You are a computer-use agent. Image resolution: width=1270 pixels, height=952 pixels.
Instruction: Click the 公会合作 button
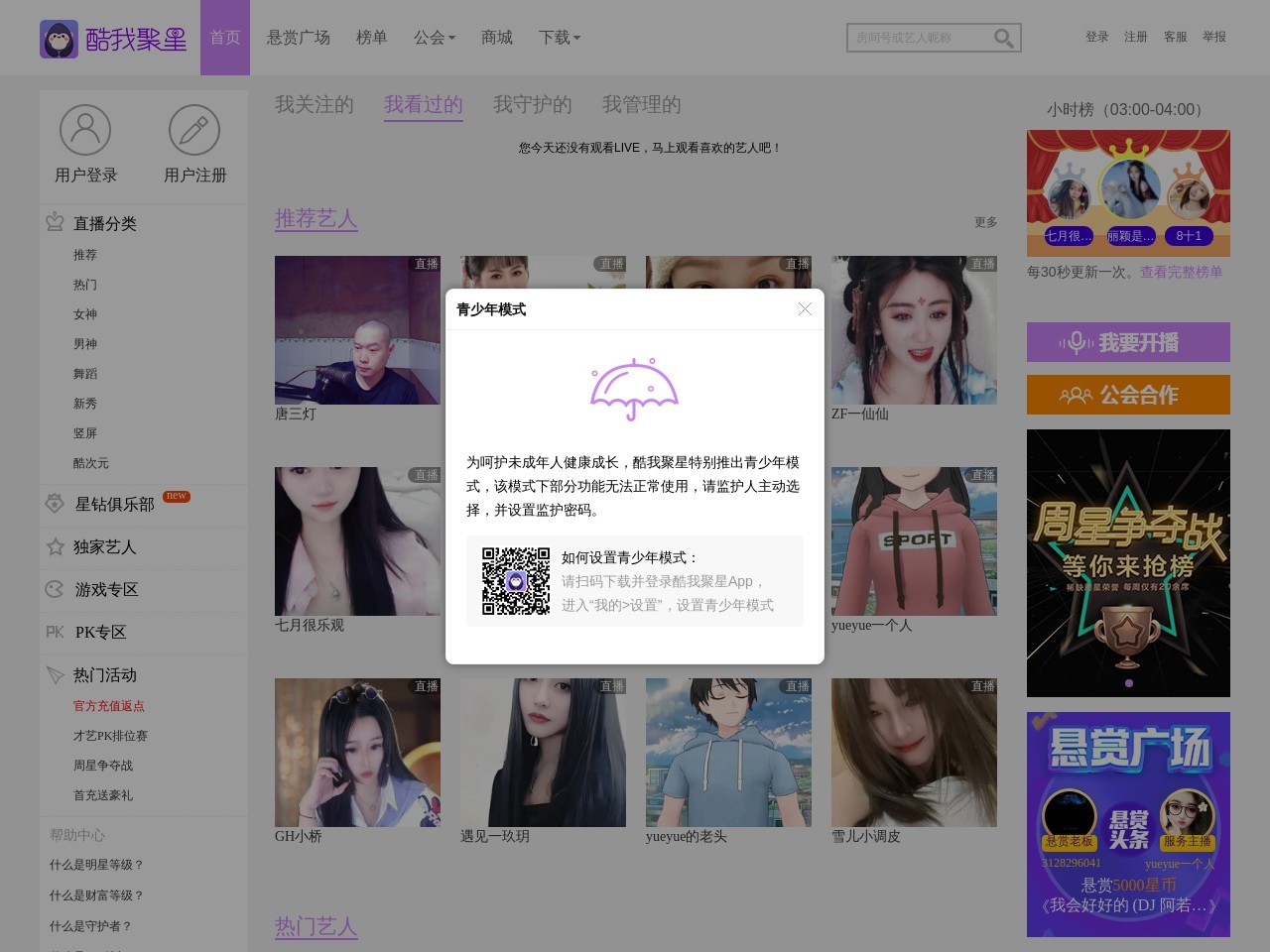pos(1128,395)
